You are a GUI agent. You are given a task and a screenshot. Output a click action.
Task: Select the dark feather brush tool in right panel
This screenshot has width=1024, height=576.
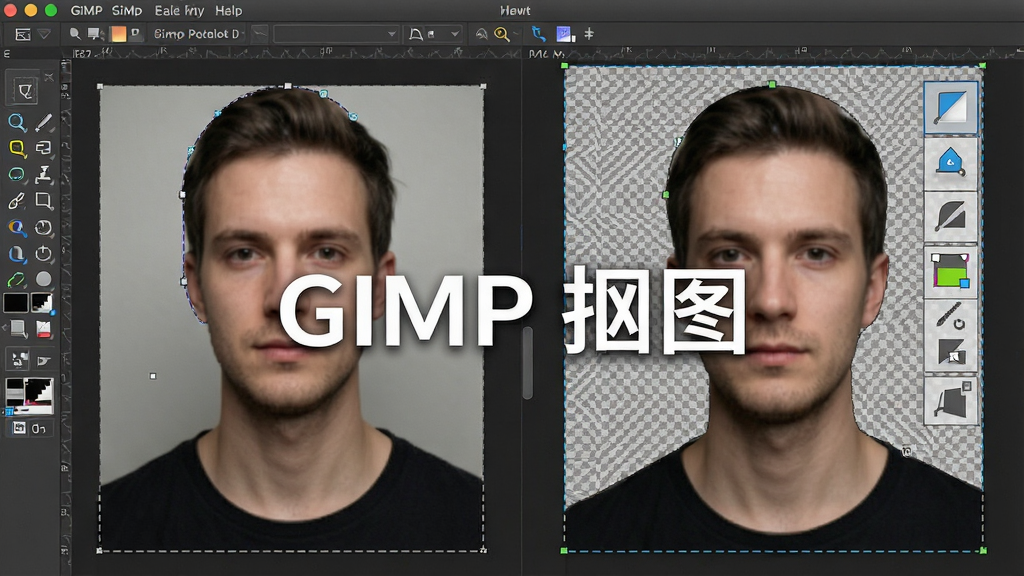[x=951, y=216]
